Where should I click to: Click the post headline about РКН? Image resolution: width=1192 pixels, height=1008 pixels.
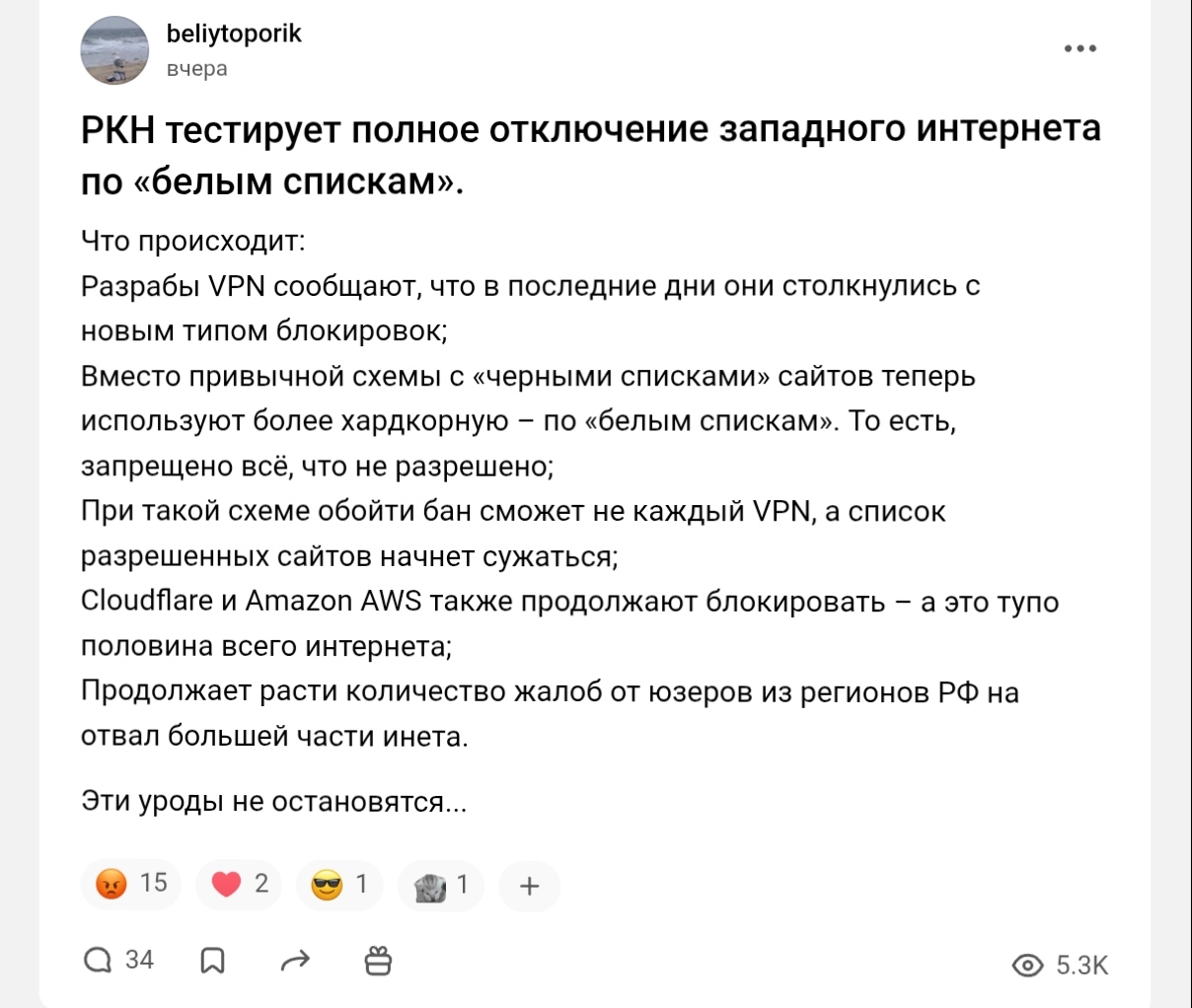[590, 155]
